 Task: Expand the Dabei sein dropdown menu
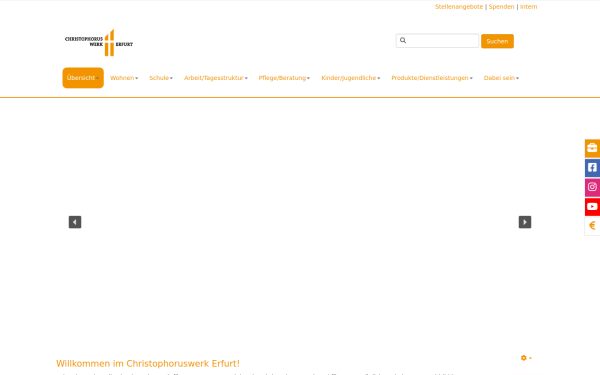pos(501,78)
